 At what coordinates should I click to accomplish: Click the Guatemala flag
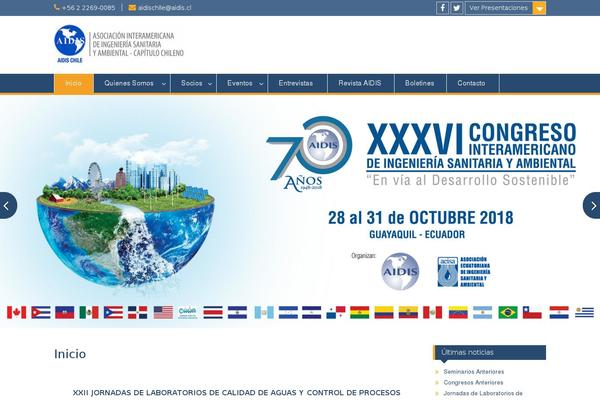pyautogui.click(x=264, y=312)
